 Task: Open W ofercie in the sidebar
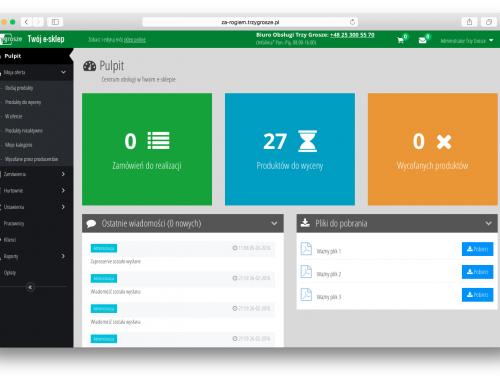13,116
